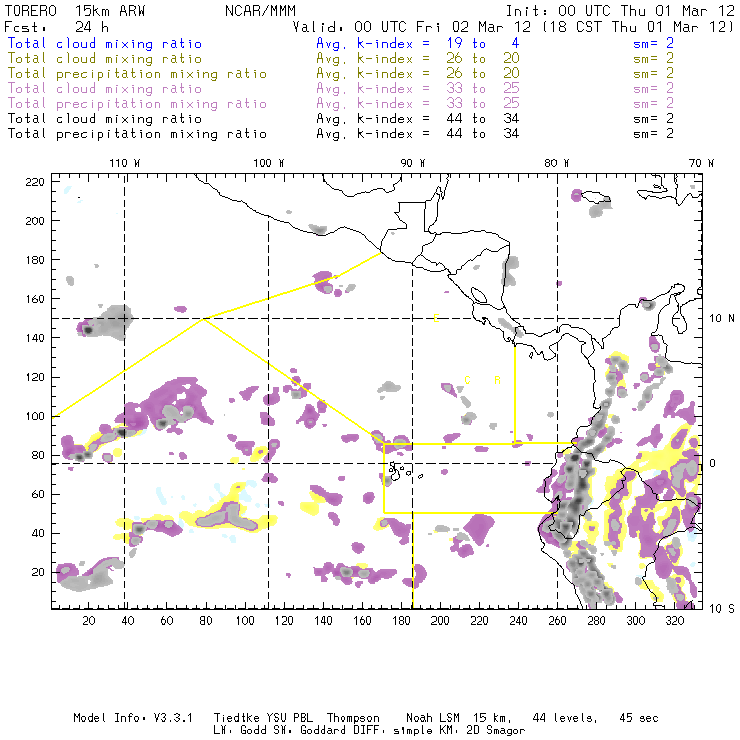Viewport: 740px width, 740px height.
Task: Click the 'Model Info: V3.3.1' footer text
Action: point(133,718)
